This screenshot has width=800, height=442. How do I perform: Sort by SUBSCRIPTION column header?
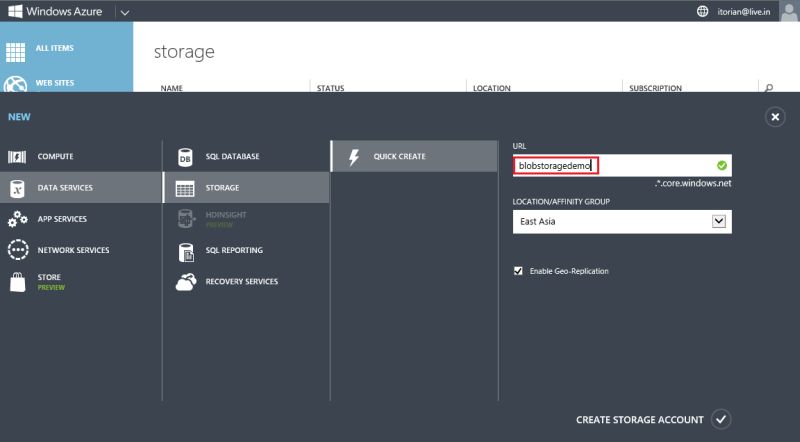[655, 88]
